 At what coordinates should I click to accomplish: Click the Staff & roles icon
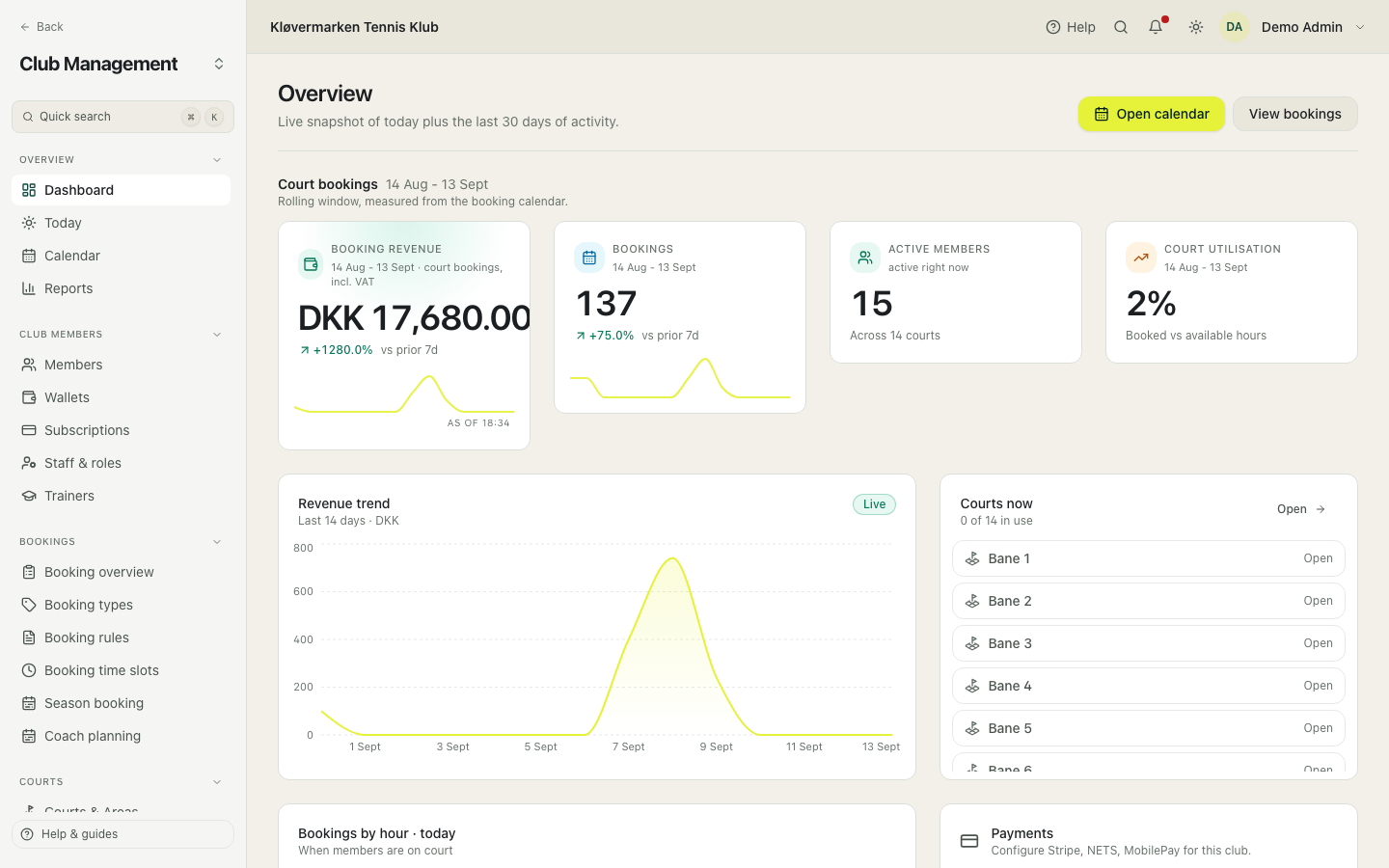pyautogui.click(x=29, y=463)
